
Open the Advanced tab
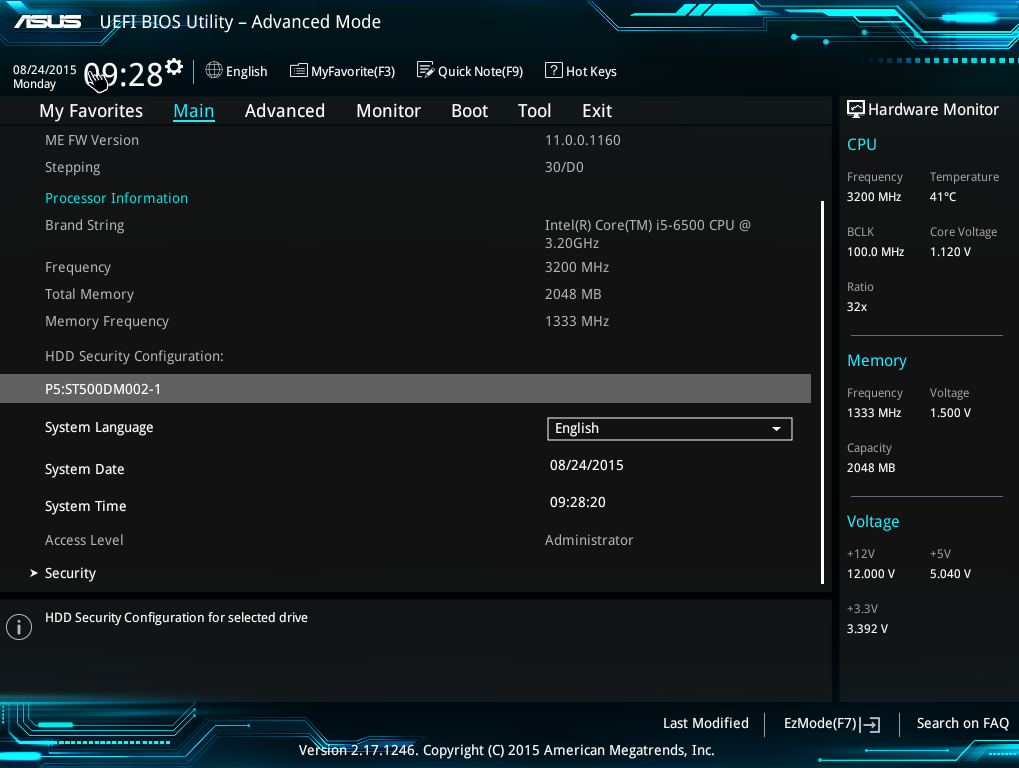285,111
